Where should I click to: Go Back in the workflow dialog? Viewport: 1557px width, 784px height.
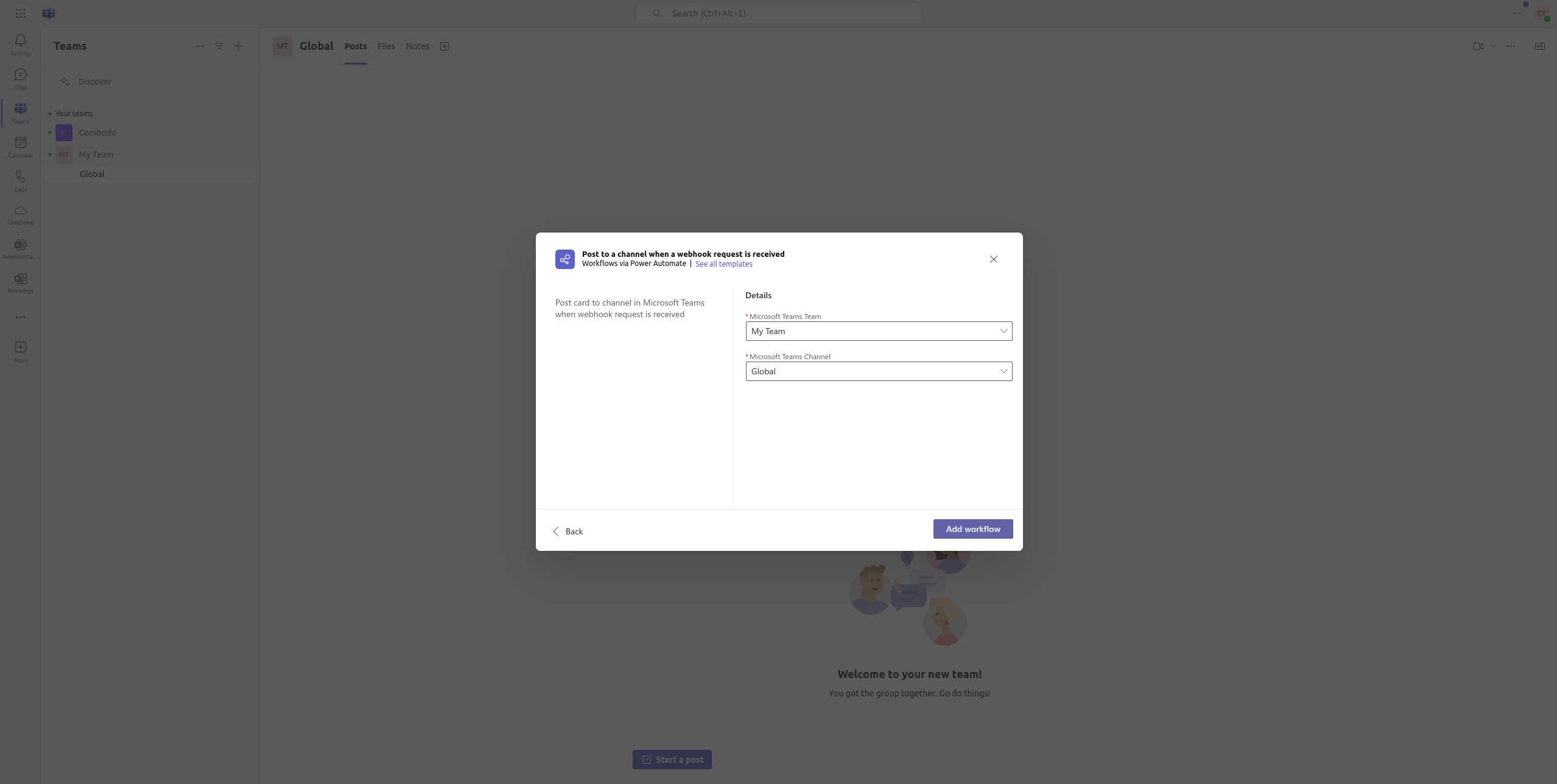[568, 531]
